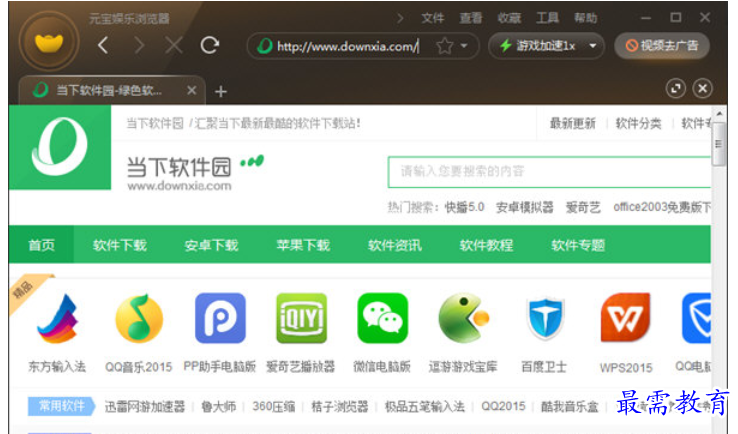
Task: Click the forward navigation arrow
Action: click(139, 45)
